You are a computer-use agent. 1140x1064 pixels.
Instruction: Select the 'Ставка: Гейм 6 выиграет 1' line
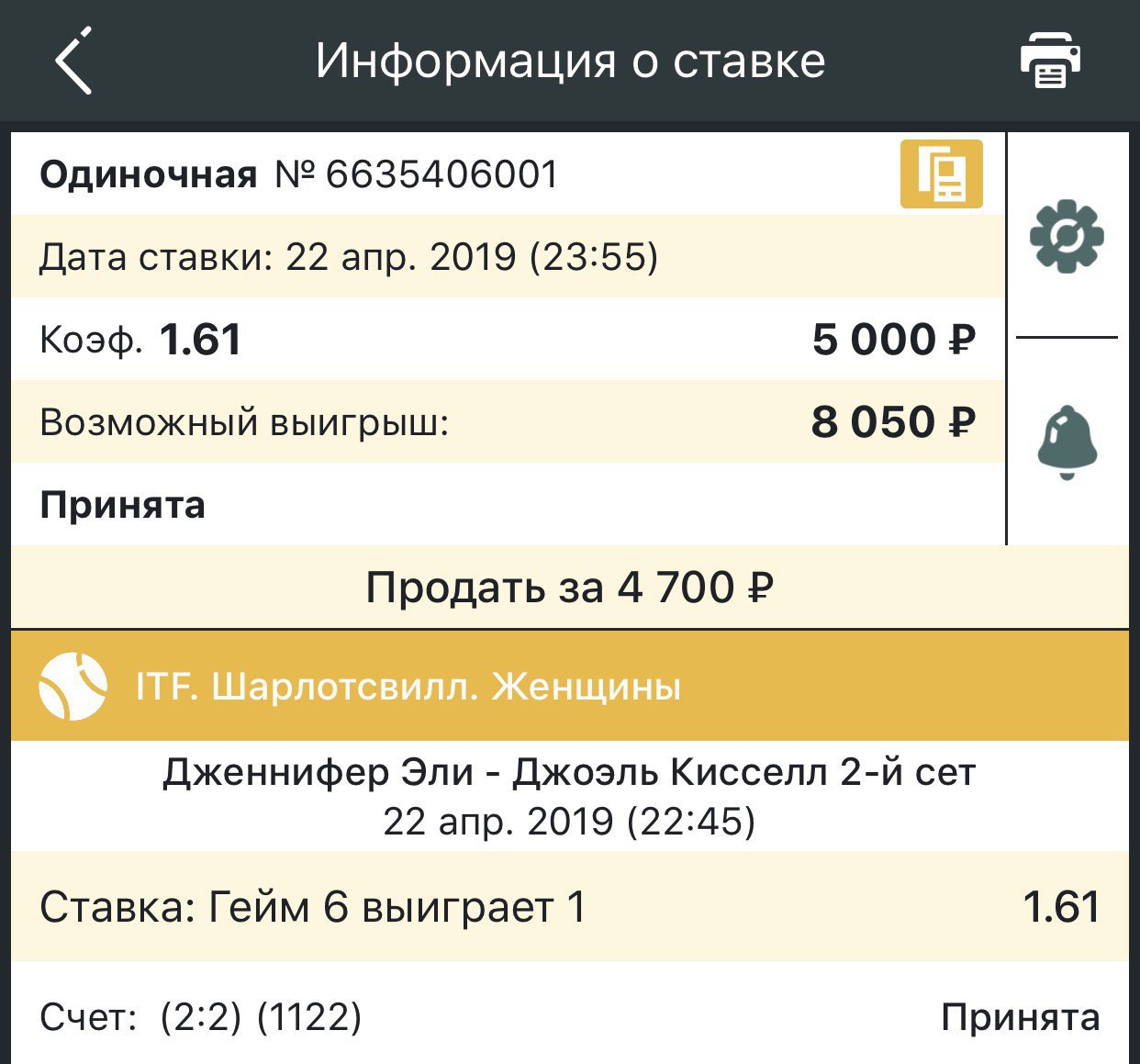coord(313,907)
